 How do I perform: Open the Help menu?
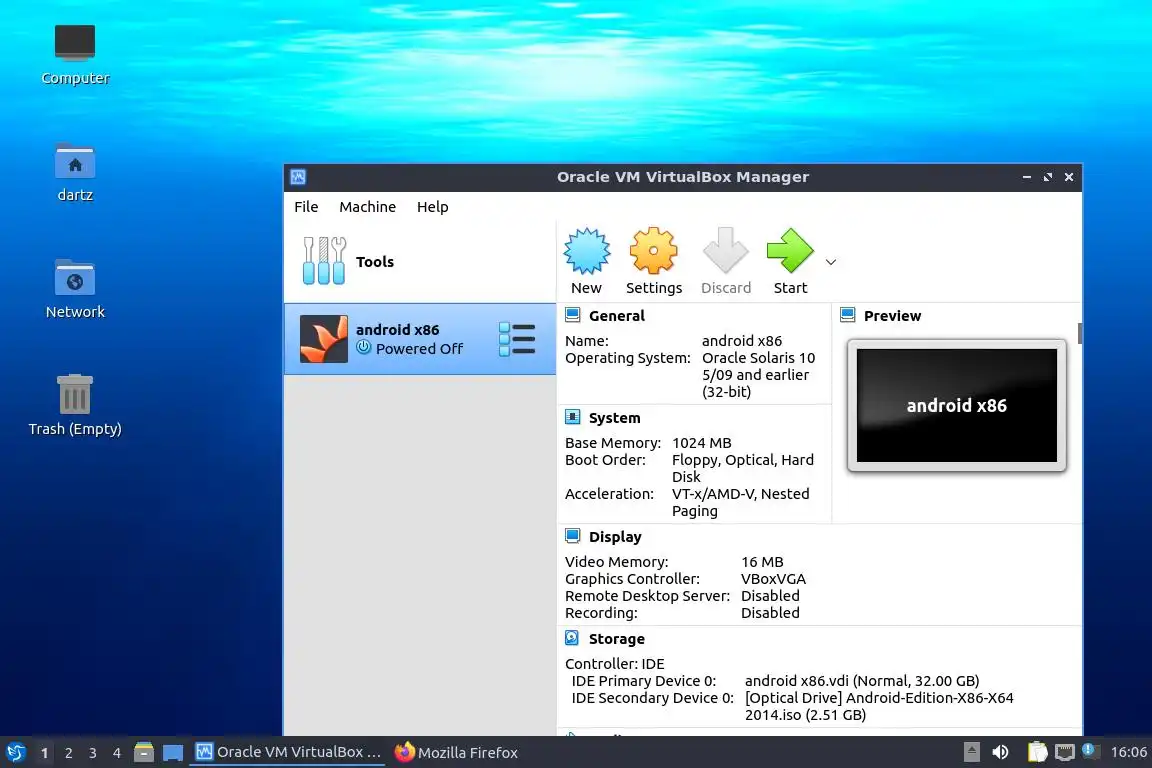point(433,207)
